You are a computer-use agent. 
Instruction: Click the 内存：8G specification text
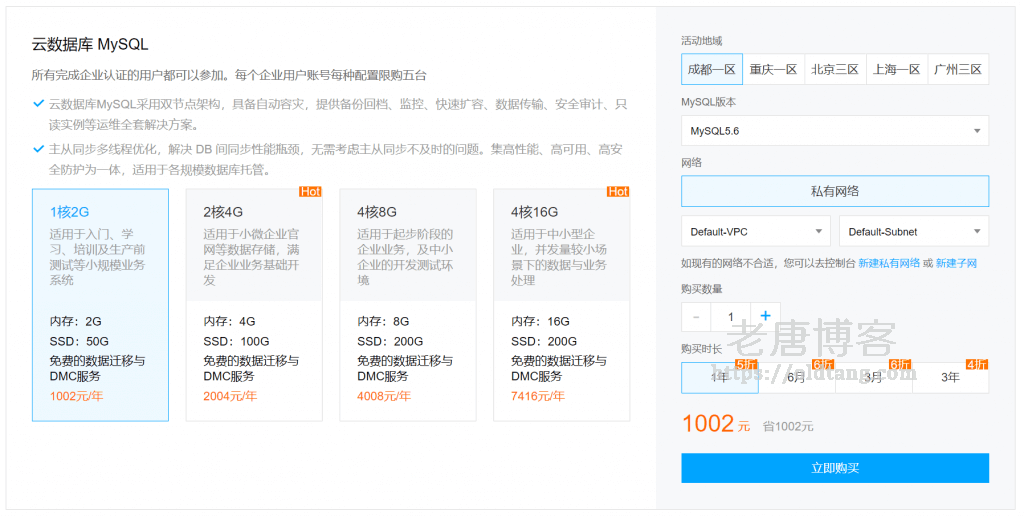(383, 321)
